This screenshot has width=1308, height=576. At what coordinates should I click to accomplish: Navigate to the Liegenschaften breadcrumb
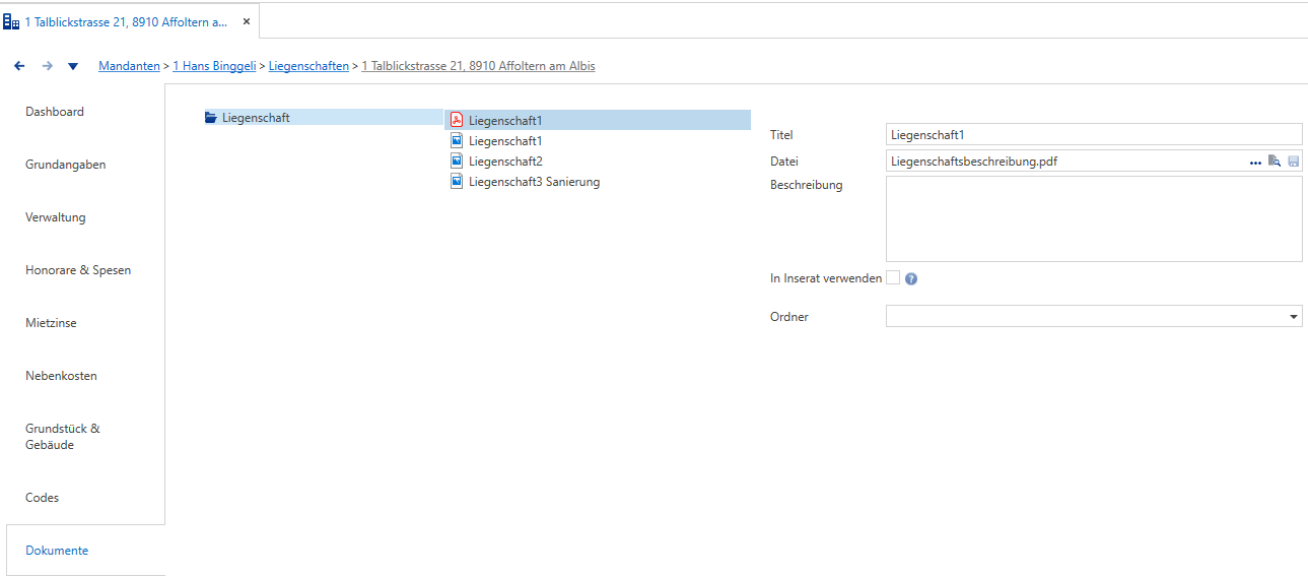(x=308, y=66)
